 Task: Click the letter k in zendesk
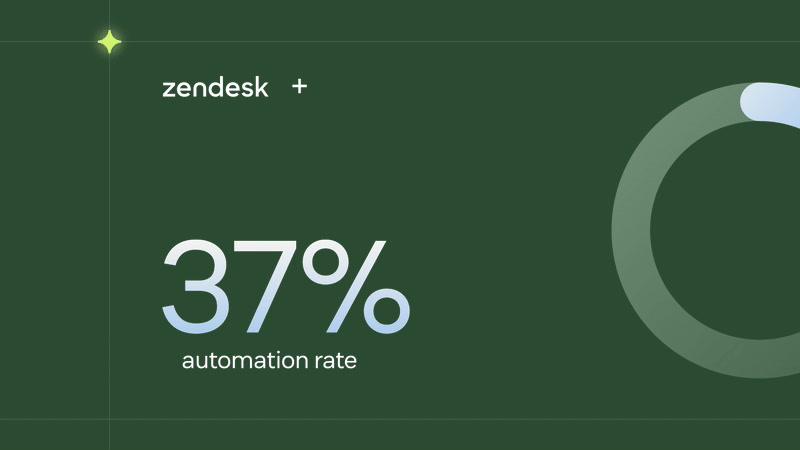coord(262,88)
